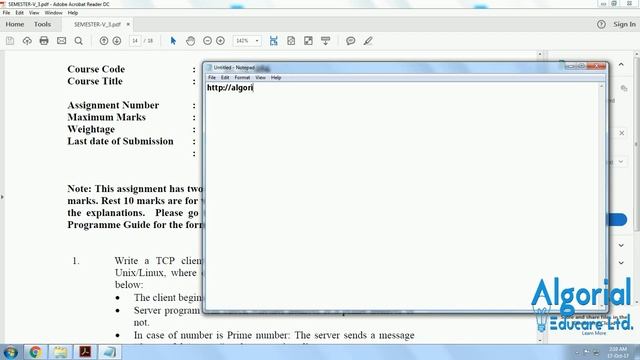Image resolution: width=640 pixels, height=360 pixels.
Task: Open Chrome from the taskbar
Action: [35, 352]
